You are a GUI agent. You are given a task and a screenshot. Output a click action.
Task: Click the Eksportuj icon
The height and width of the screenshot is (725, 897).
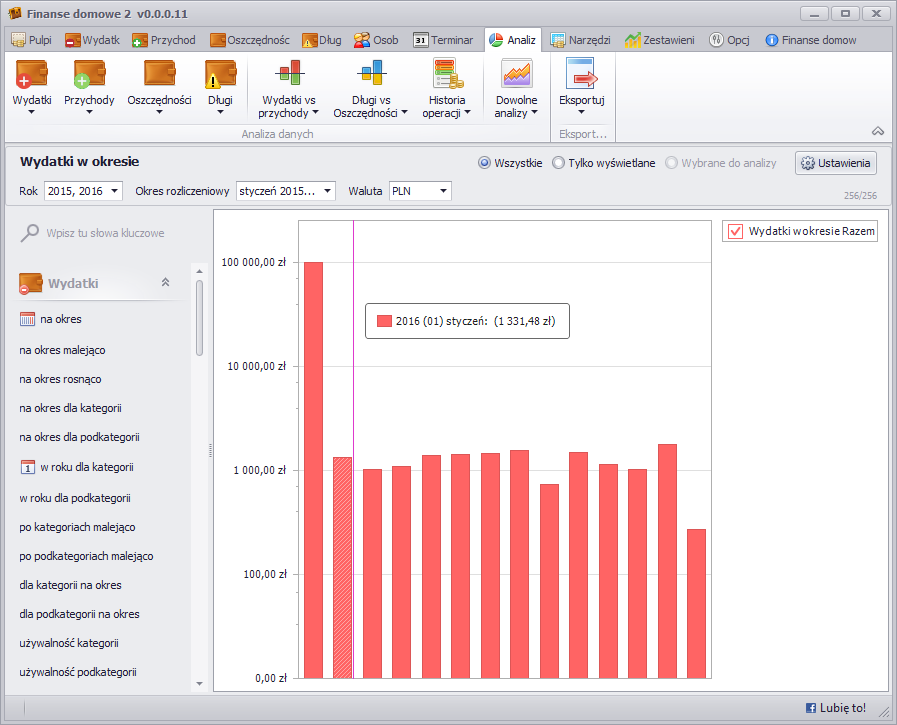point(581,75)
